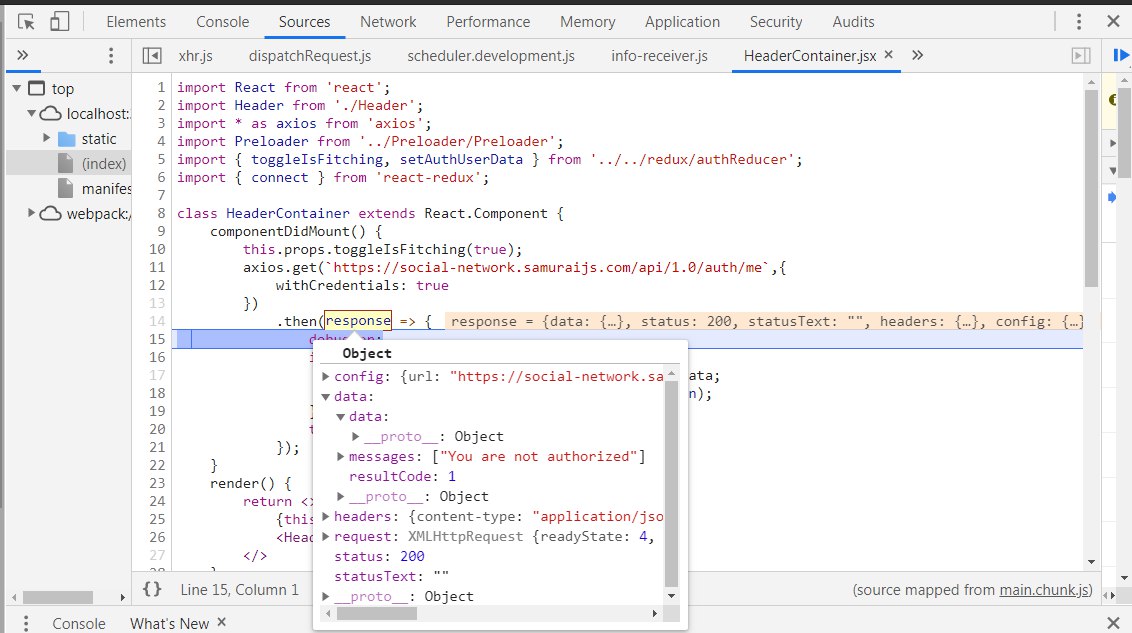Viewport: 1132px width, 633px height.
Task: Click the highlighted response variable
Action: (x=358, y=320)
